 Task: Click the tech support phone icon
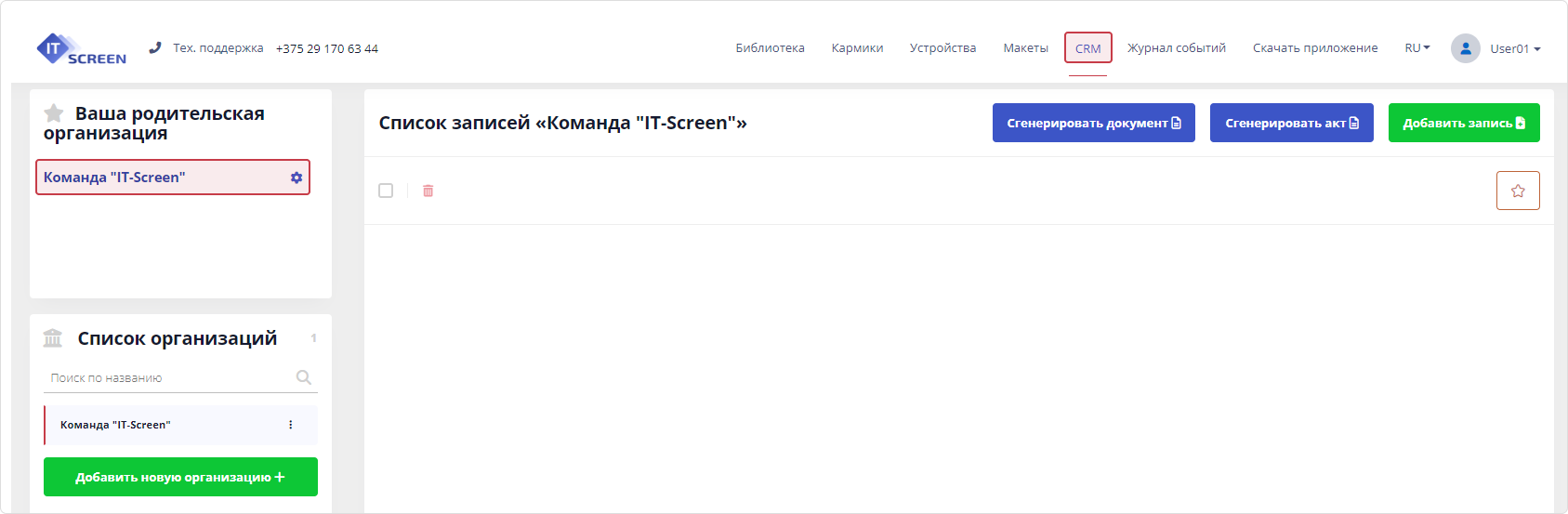coord(155,47)
